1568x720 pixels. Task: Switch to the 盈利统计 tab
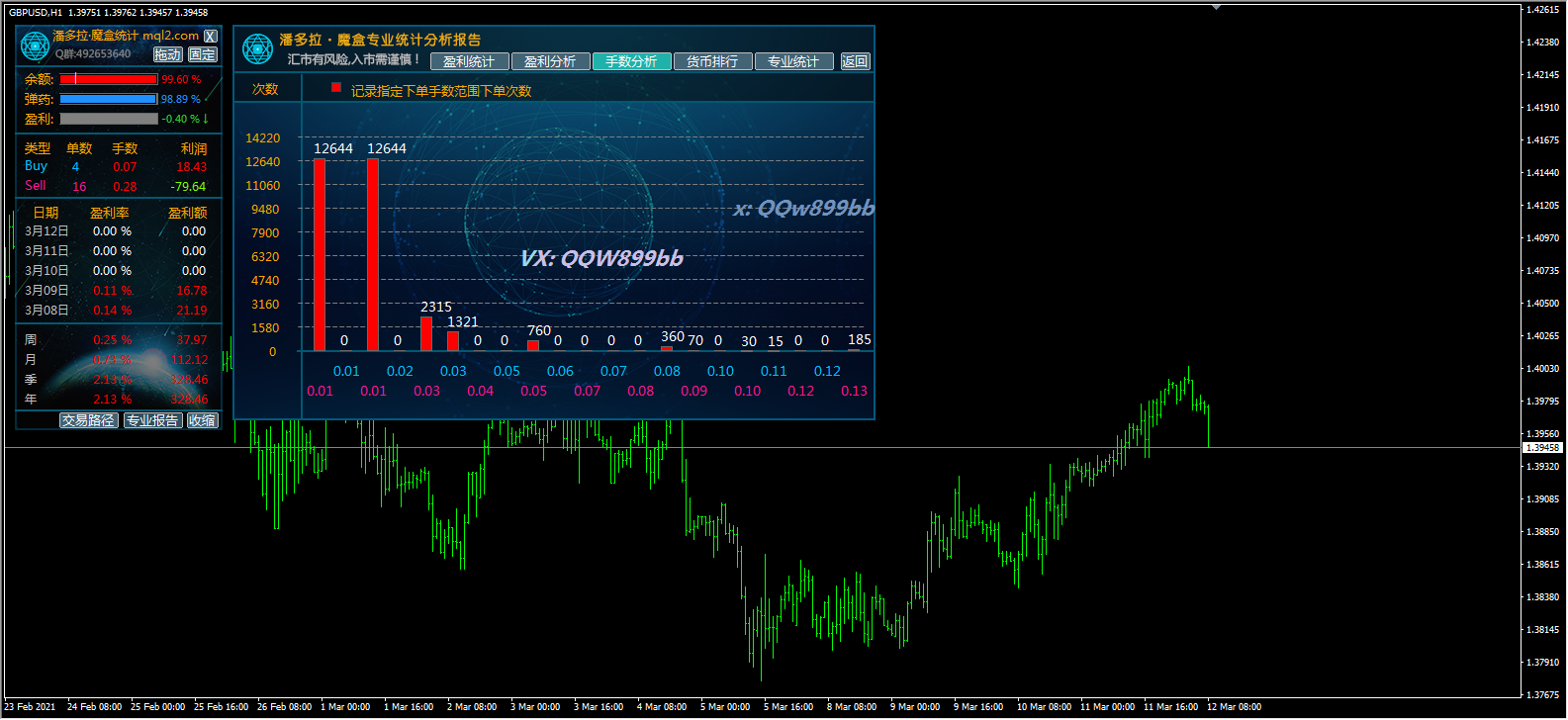pyautogui.click(x=470, y=61)
